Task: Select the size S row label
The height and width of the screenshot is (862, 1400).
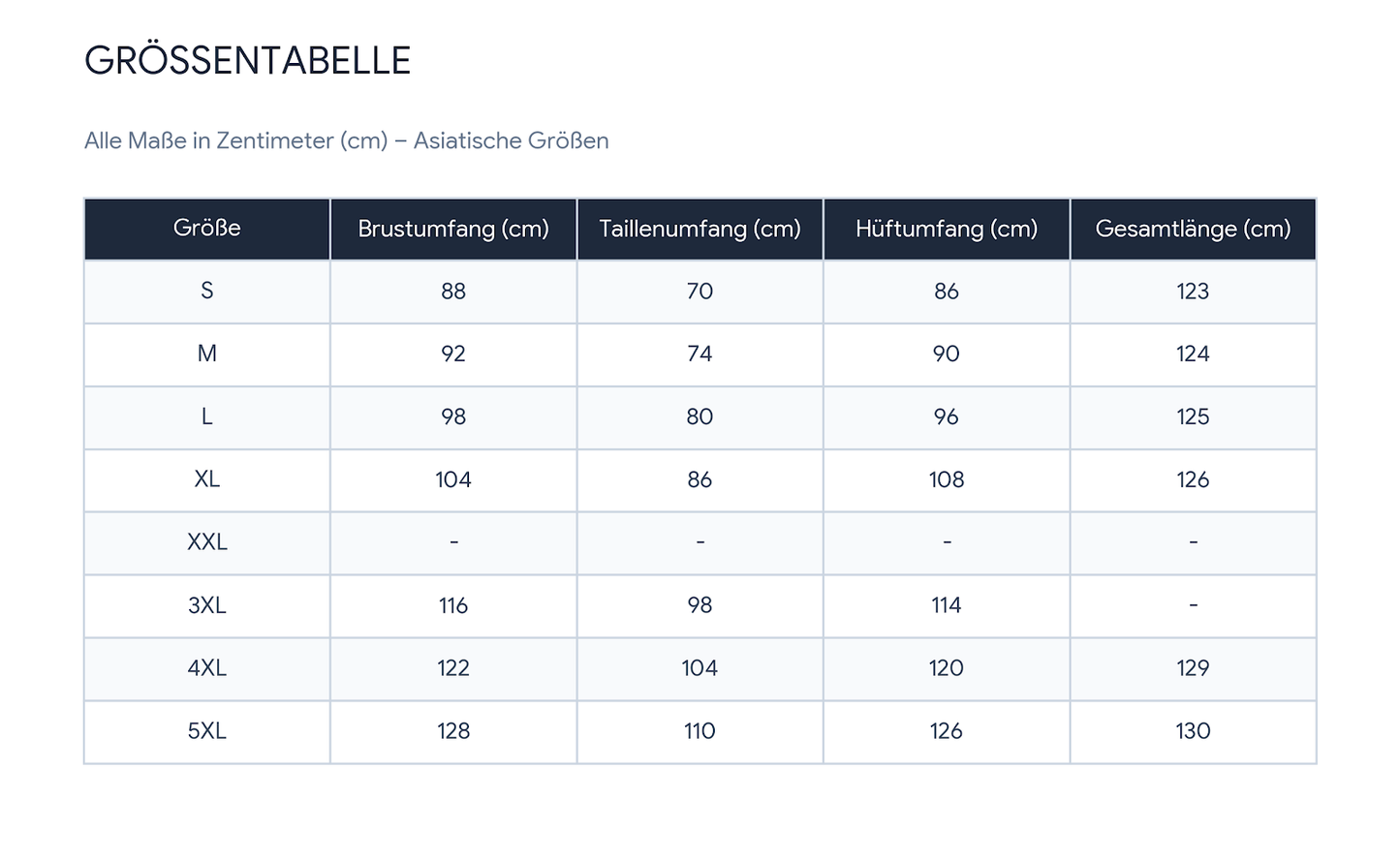Action: [207, 292]
